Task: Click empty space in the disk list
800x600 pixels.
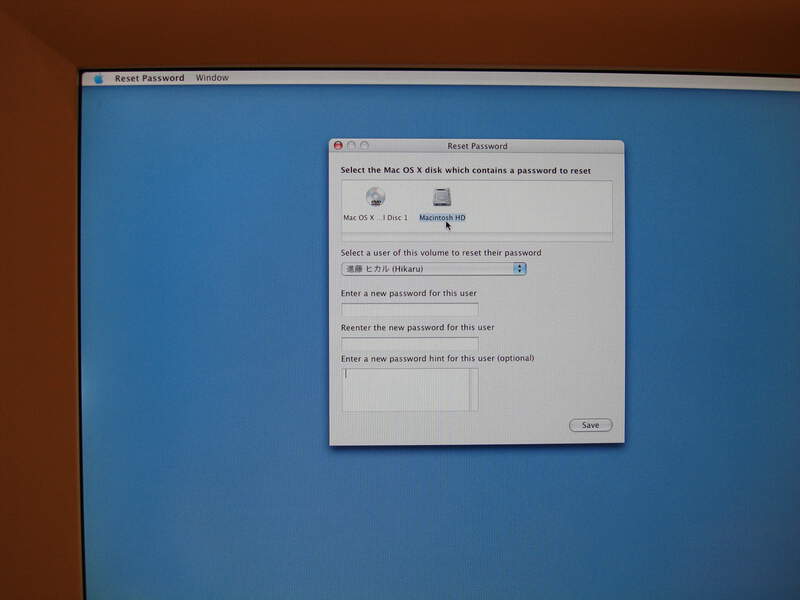Action: tap(540, 205)
